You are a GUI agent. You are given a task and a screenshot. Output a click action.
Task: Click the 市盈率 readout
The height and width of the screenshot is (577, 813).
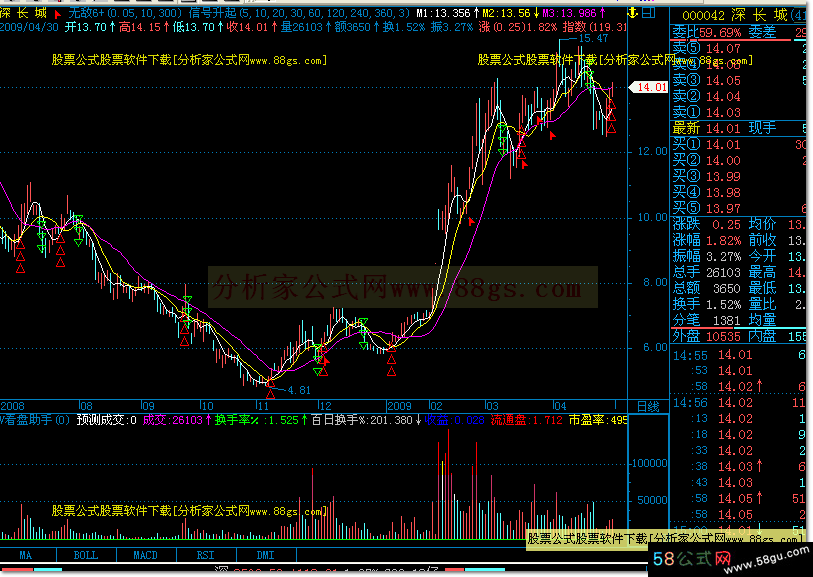pyautogui.click(x=598, y=420)
